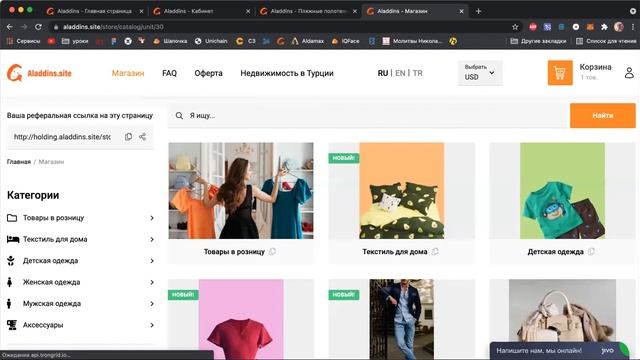
Task: Click the orange Найти search button
Action: pos(602,116)
